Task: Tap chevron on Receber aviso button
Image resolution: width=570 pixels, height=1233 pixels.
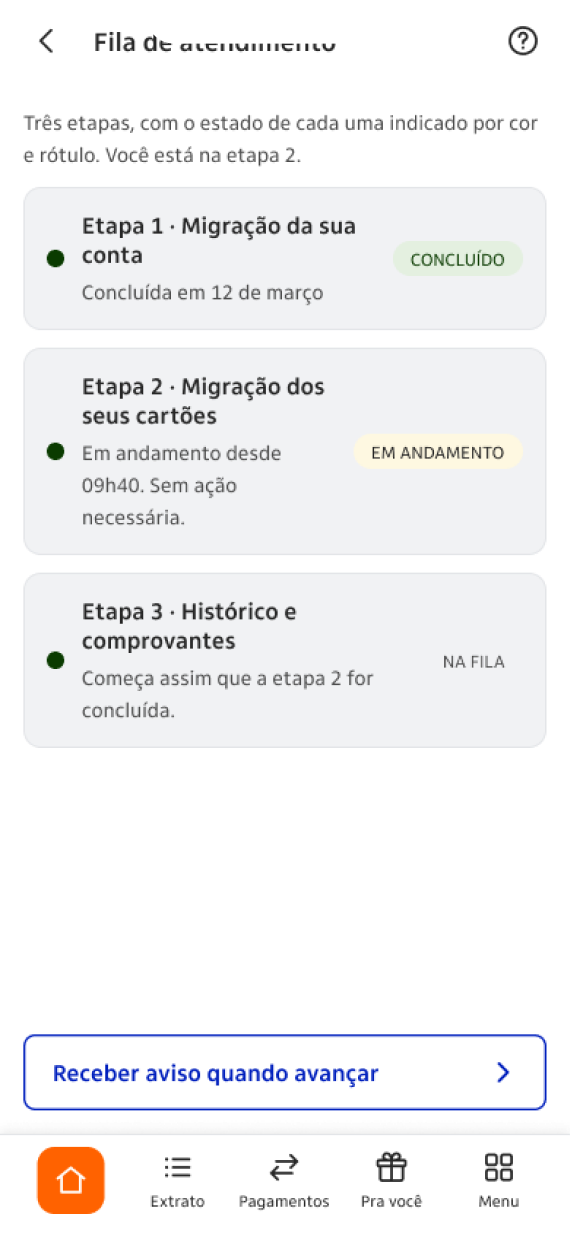Action: click(503, 1073)
